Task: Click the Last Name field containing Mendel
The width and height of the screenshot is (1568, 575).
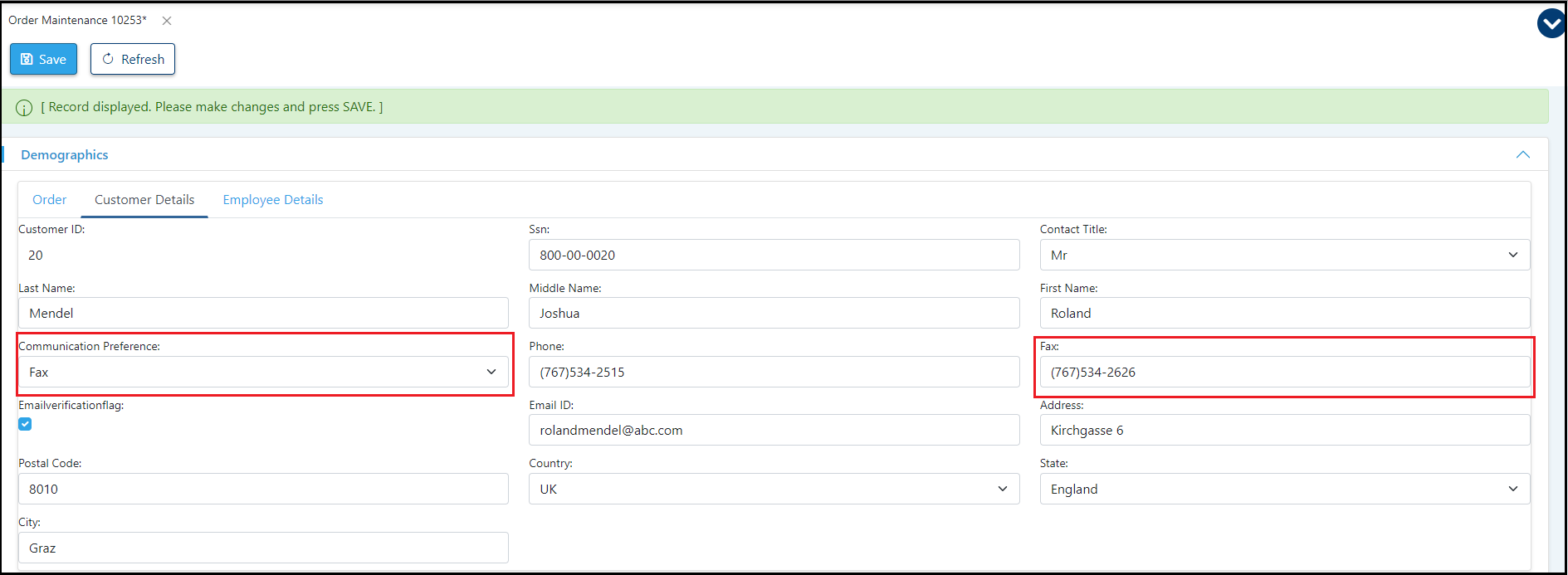Action: pyautogui.click(x=263, y=313)
